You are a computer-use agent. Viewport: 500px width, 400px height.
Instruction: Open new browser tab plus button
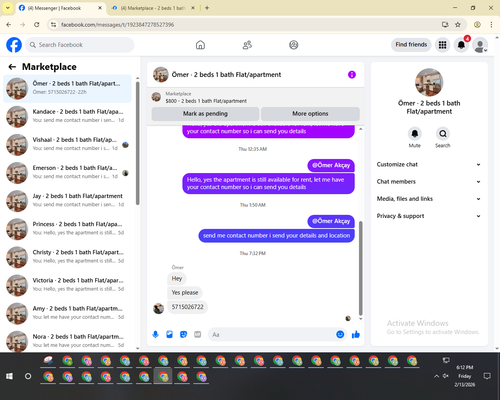[207, 8]
